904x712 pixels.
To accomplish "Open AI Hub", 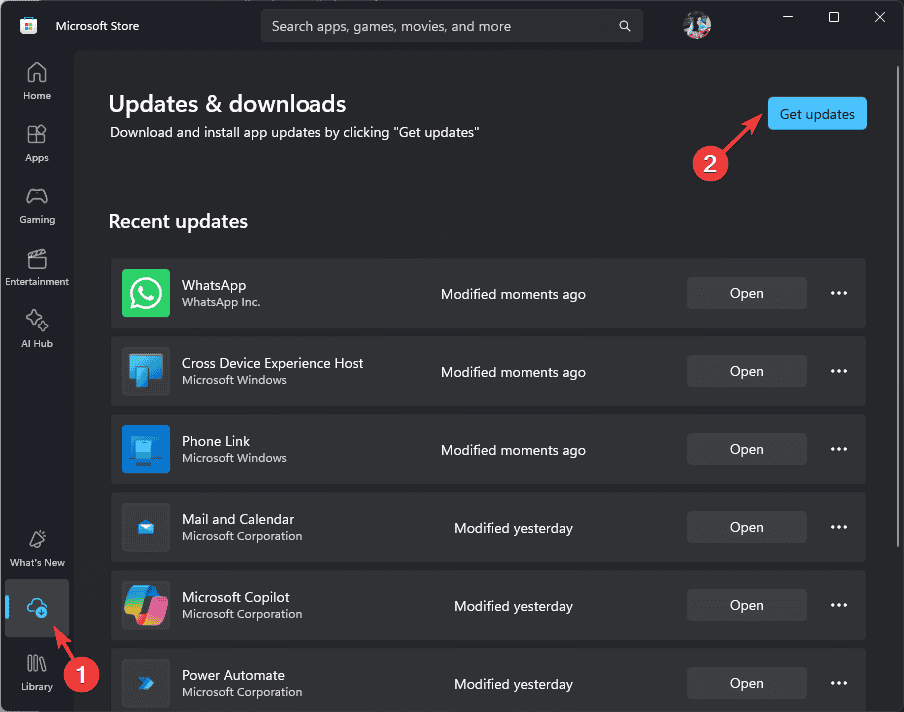I will [37, 329].
